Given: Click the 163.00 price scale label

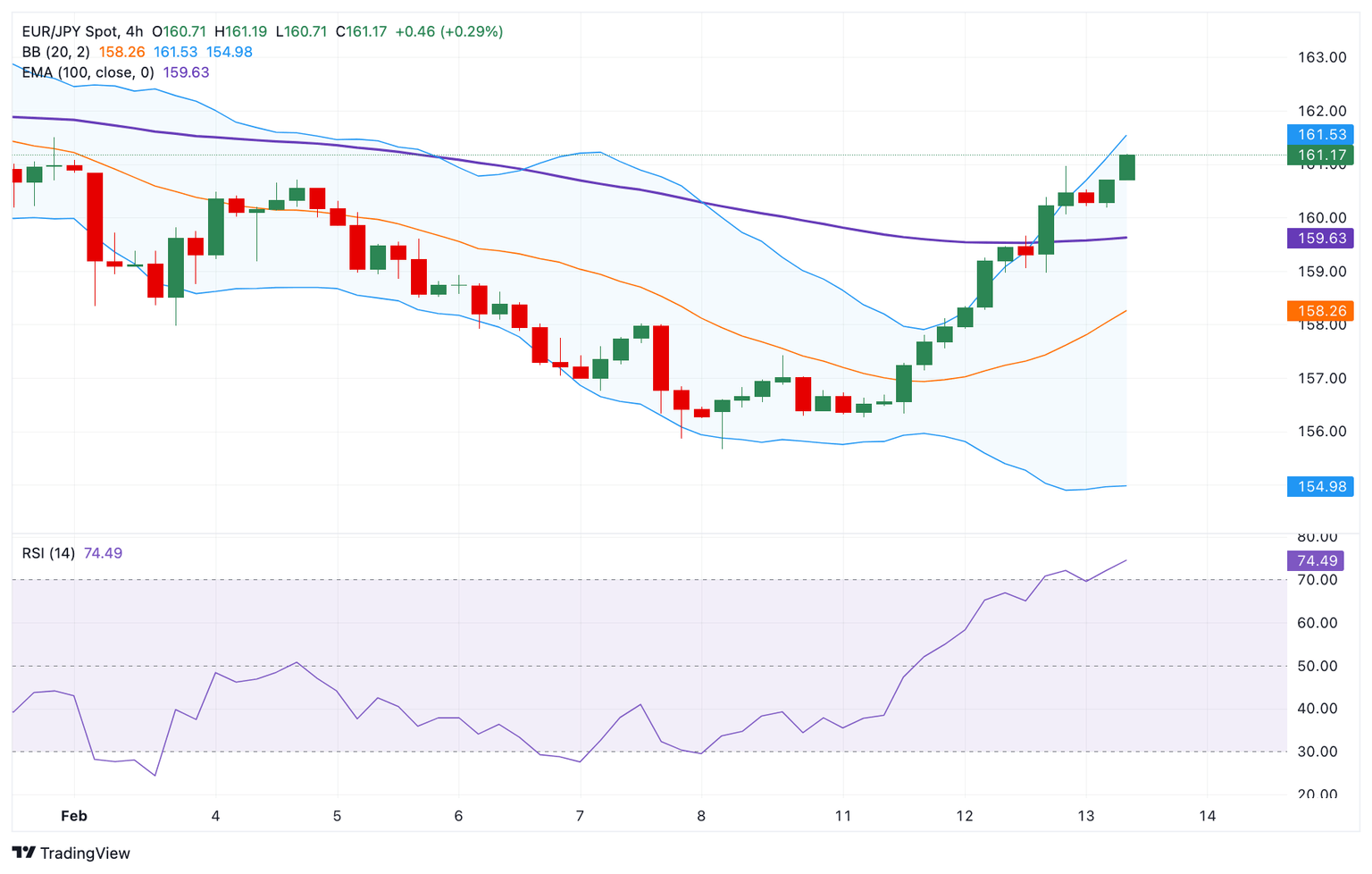Looking at the screenshot, I should [1321, 57].
